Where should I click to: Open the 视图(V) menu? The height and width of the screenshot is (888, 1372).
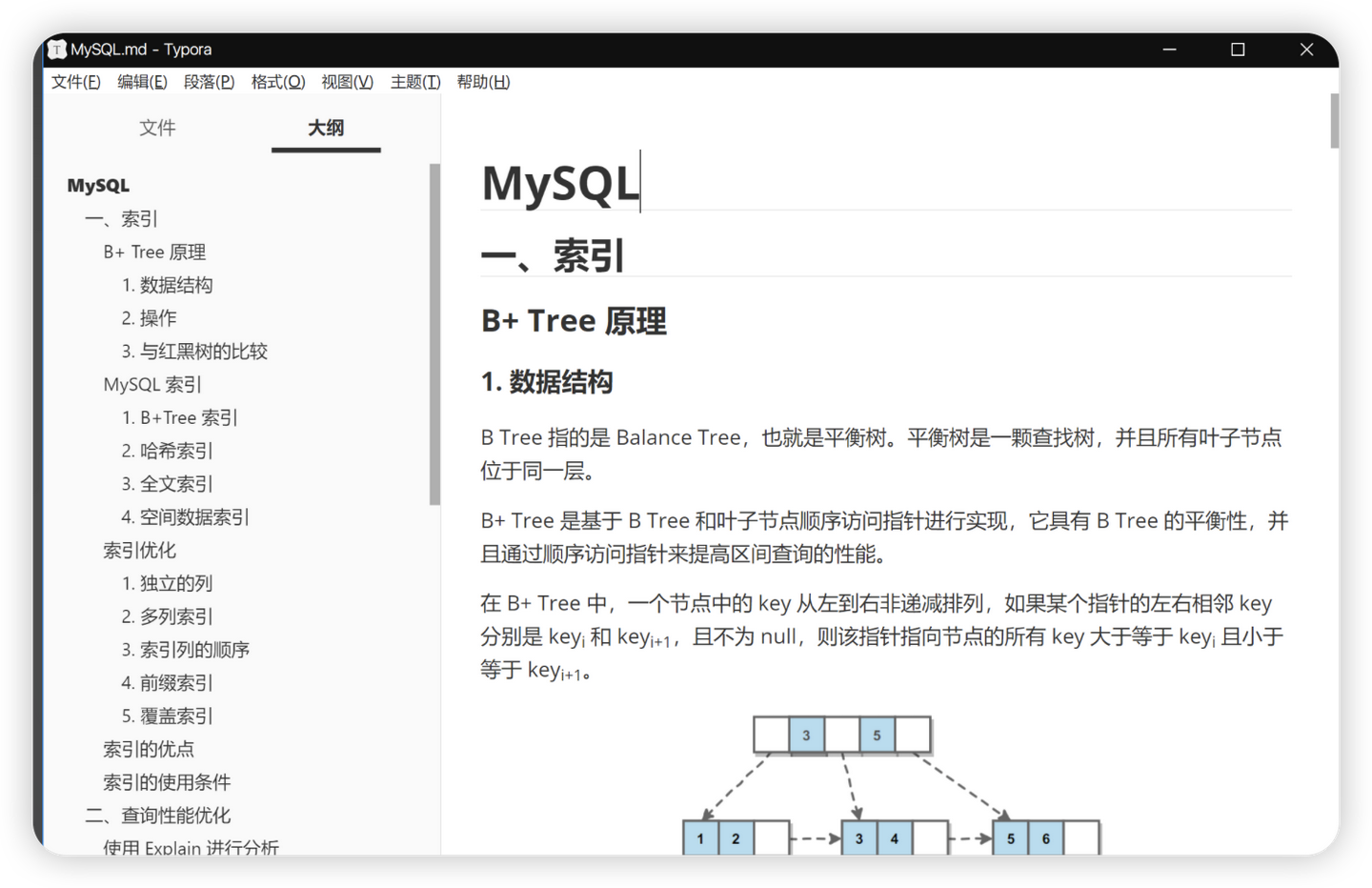tap(347, 82)
